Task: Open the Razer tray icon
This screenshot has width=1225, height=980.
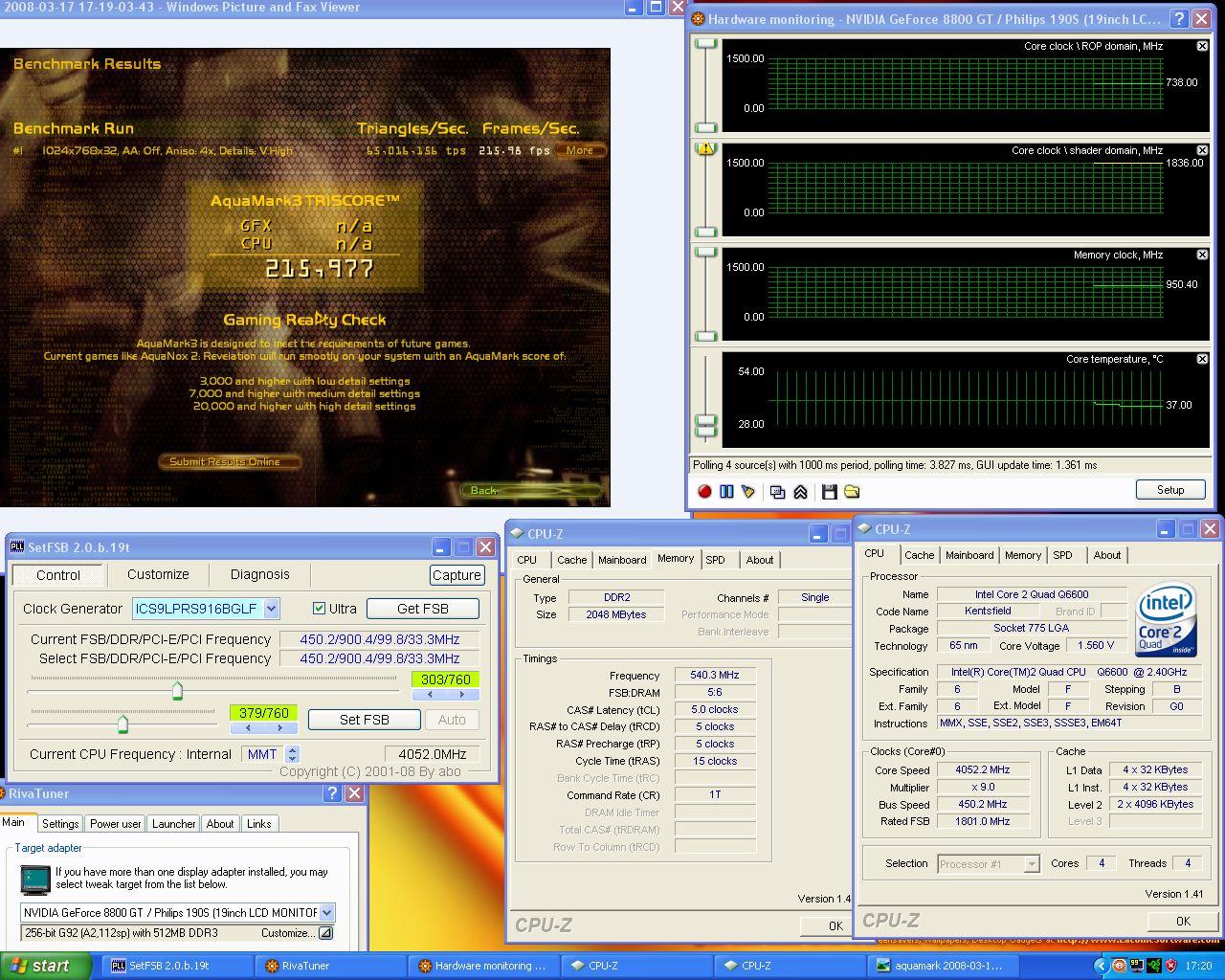Action: (1156, 966)
